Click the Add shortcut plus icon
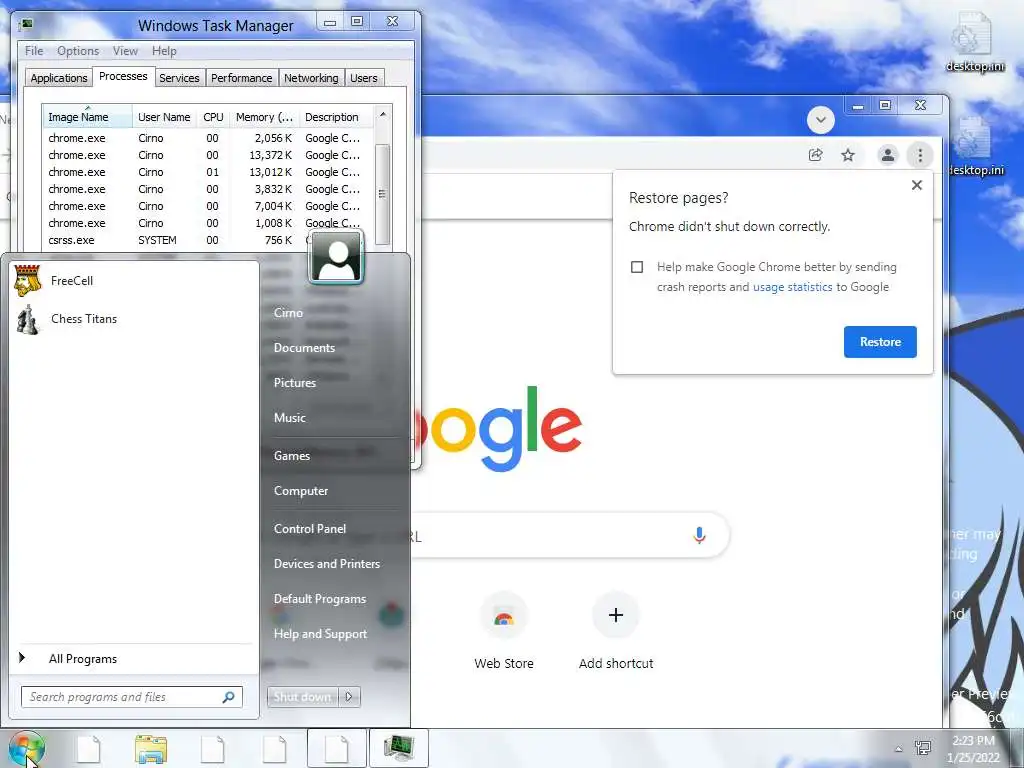The image size is (1024, 768). pos(616,615)
